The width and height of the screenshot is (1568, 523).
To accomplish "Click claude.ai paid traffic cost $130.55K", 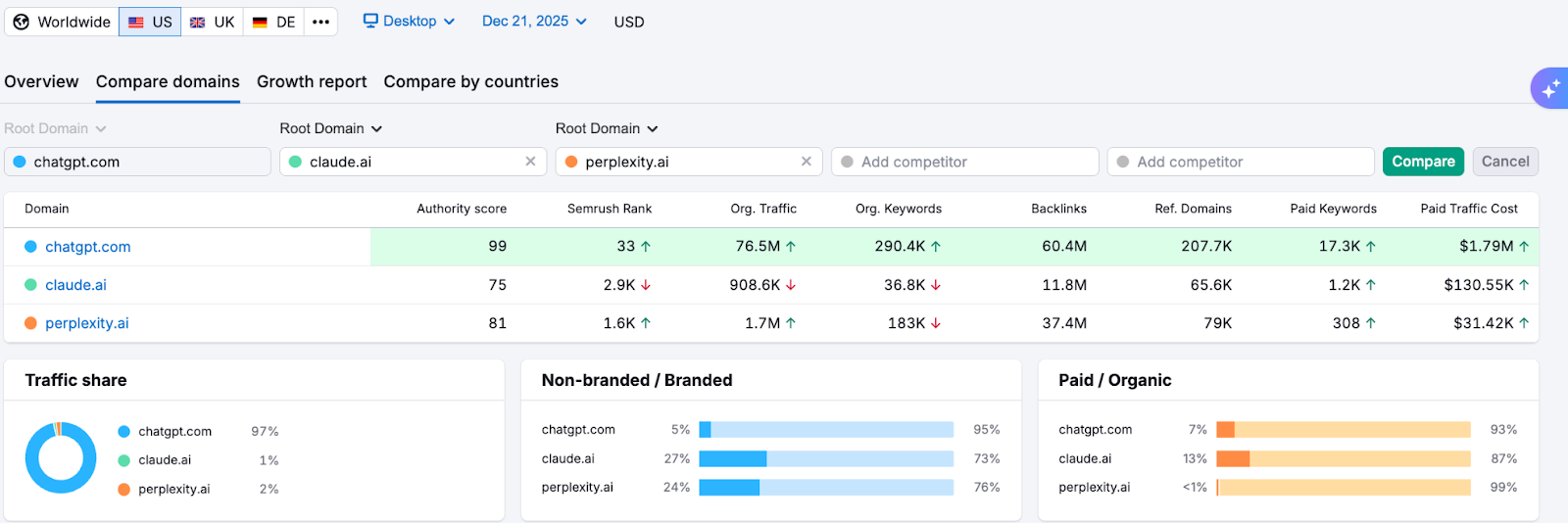I will pos(1479,285).
